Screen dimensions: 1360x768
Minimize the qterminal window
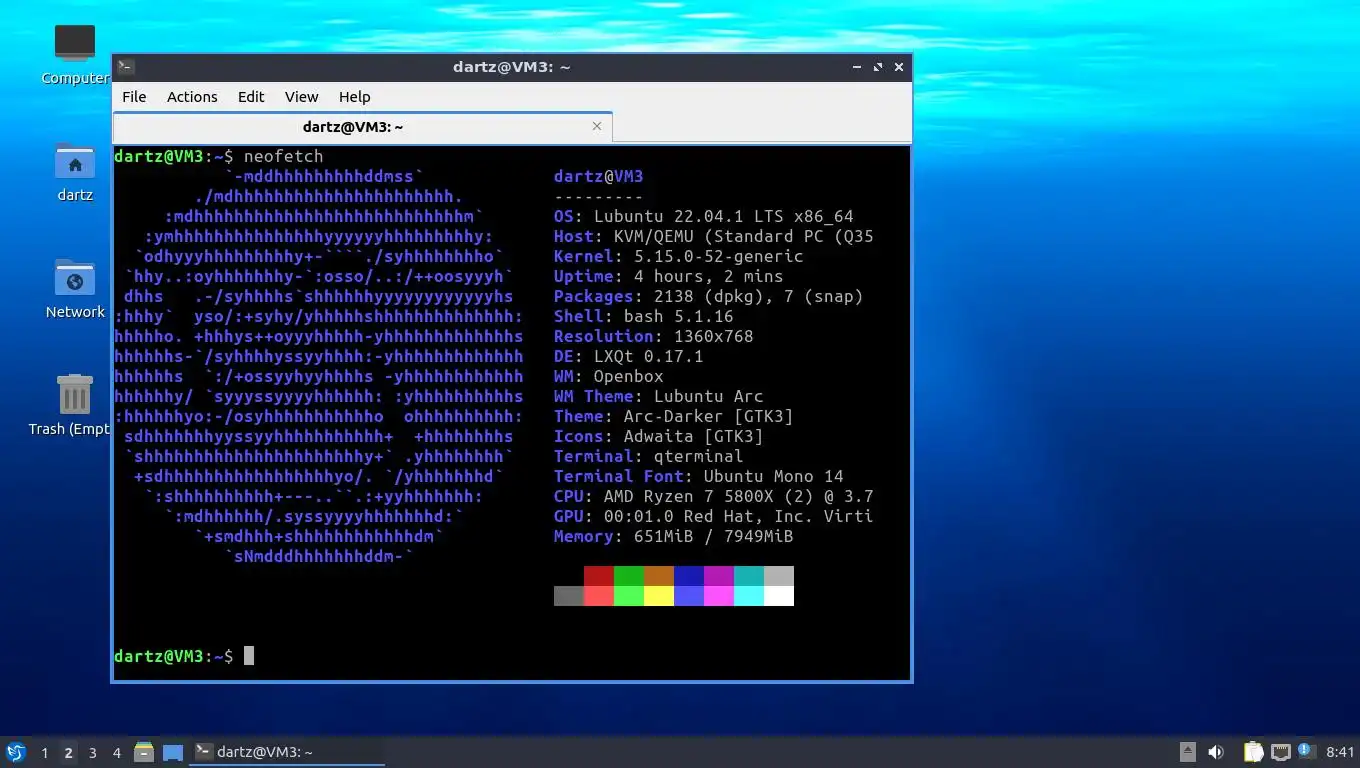pyautogui.click(x=857, y=67)
